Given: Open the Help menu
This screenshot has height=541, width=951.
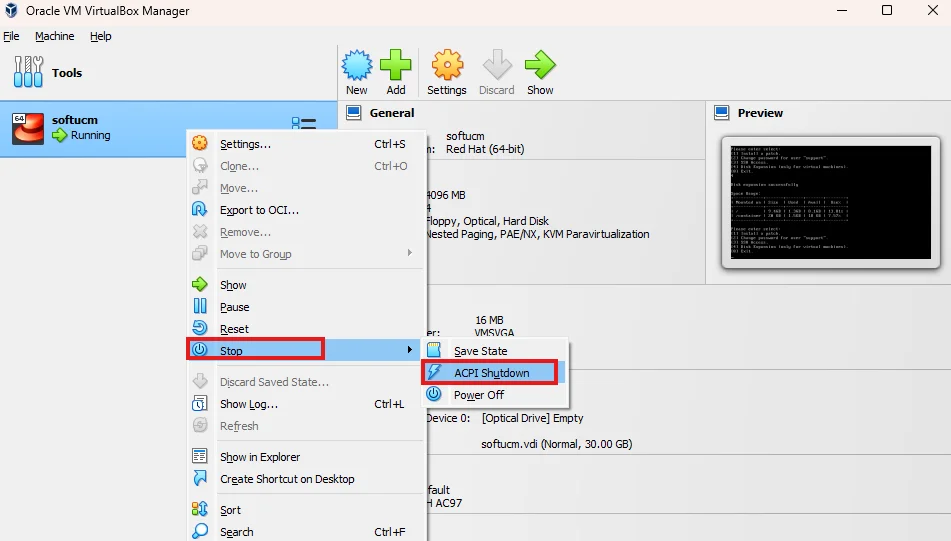Looking at the screenshot, I should (x=101, y=36).
